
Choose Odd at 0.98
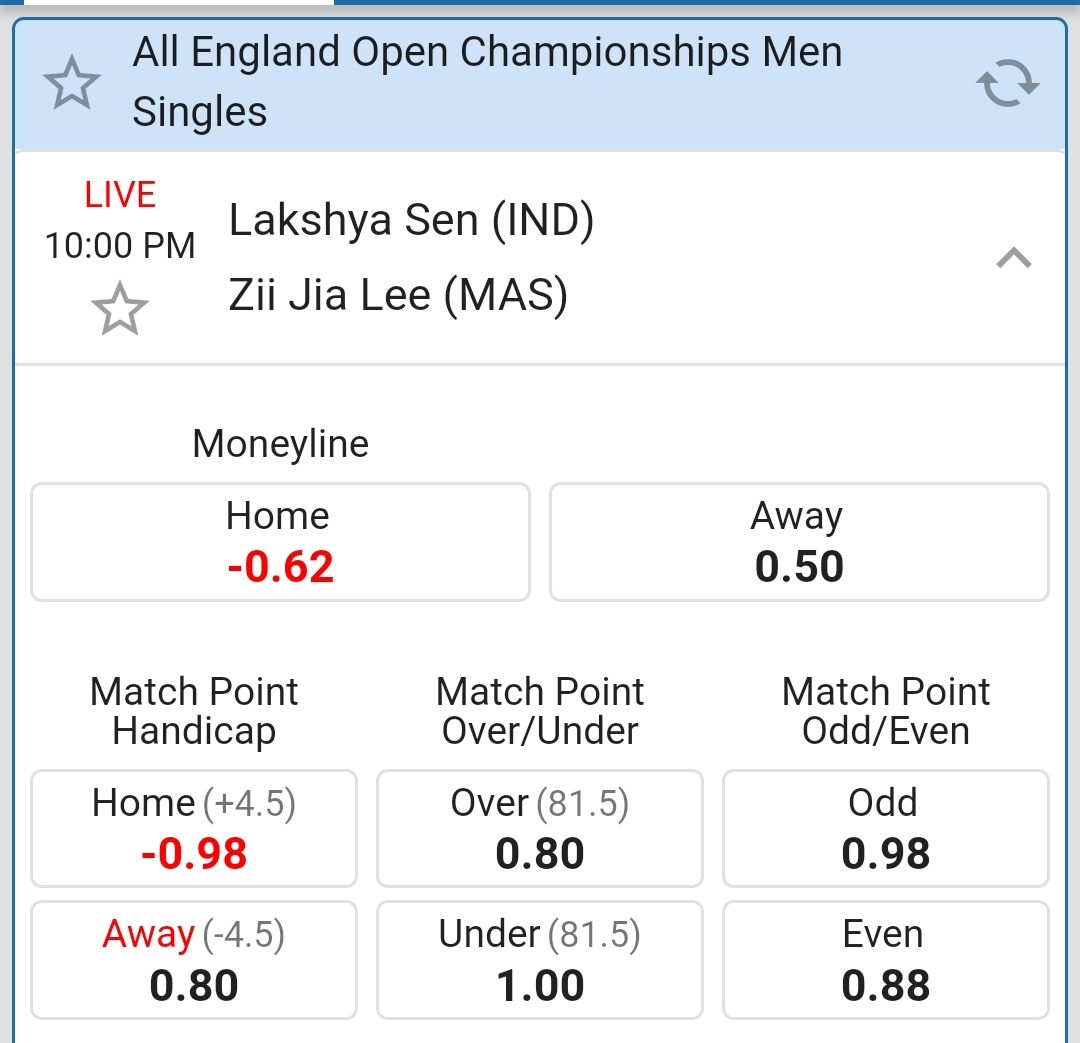pos(885,828)
